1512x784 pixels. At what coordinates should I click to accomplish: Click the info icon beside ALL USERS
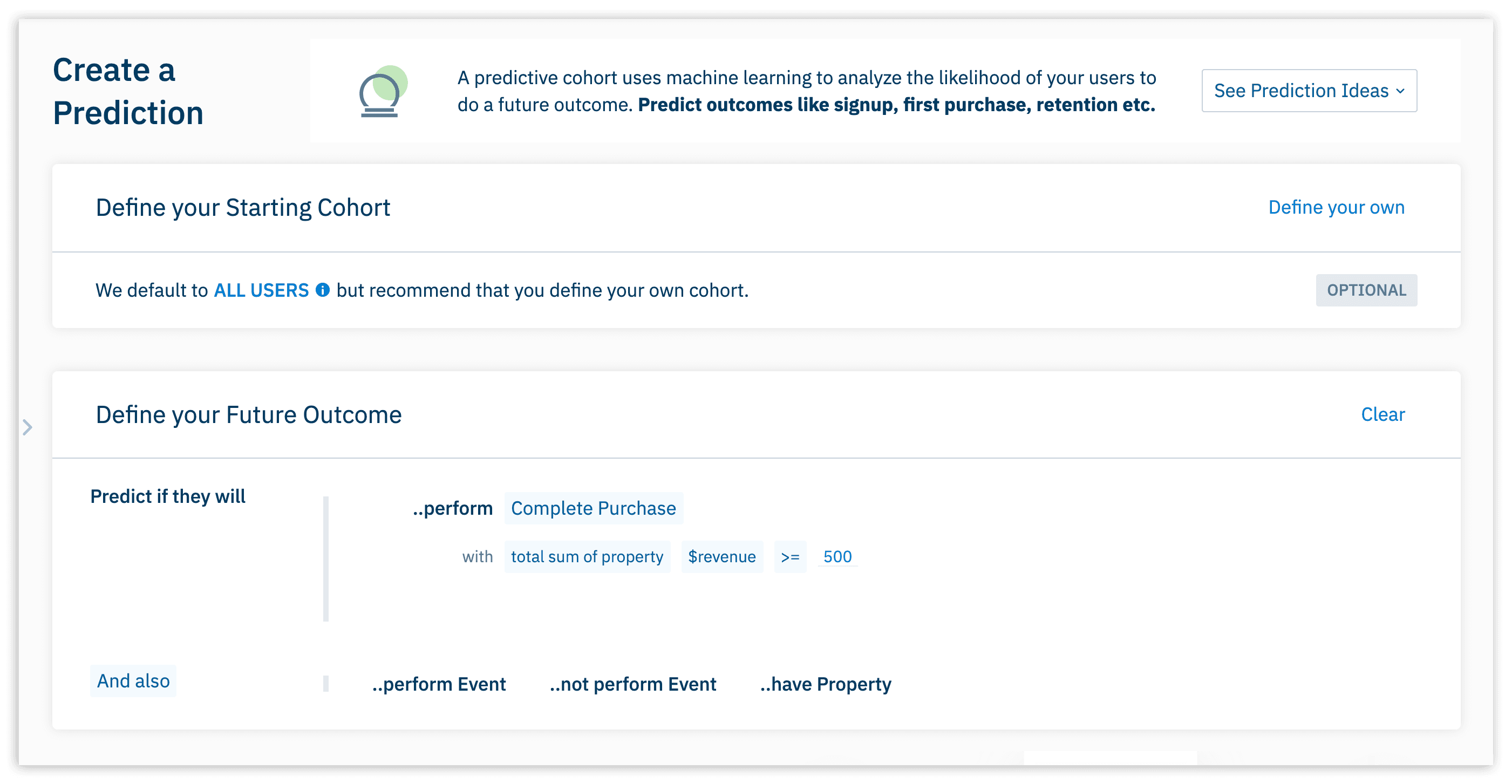(323, 290)
